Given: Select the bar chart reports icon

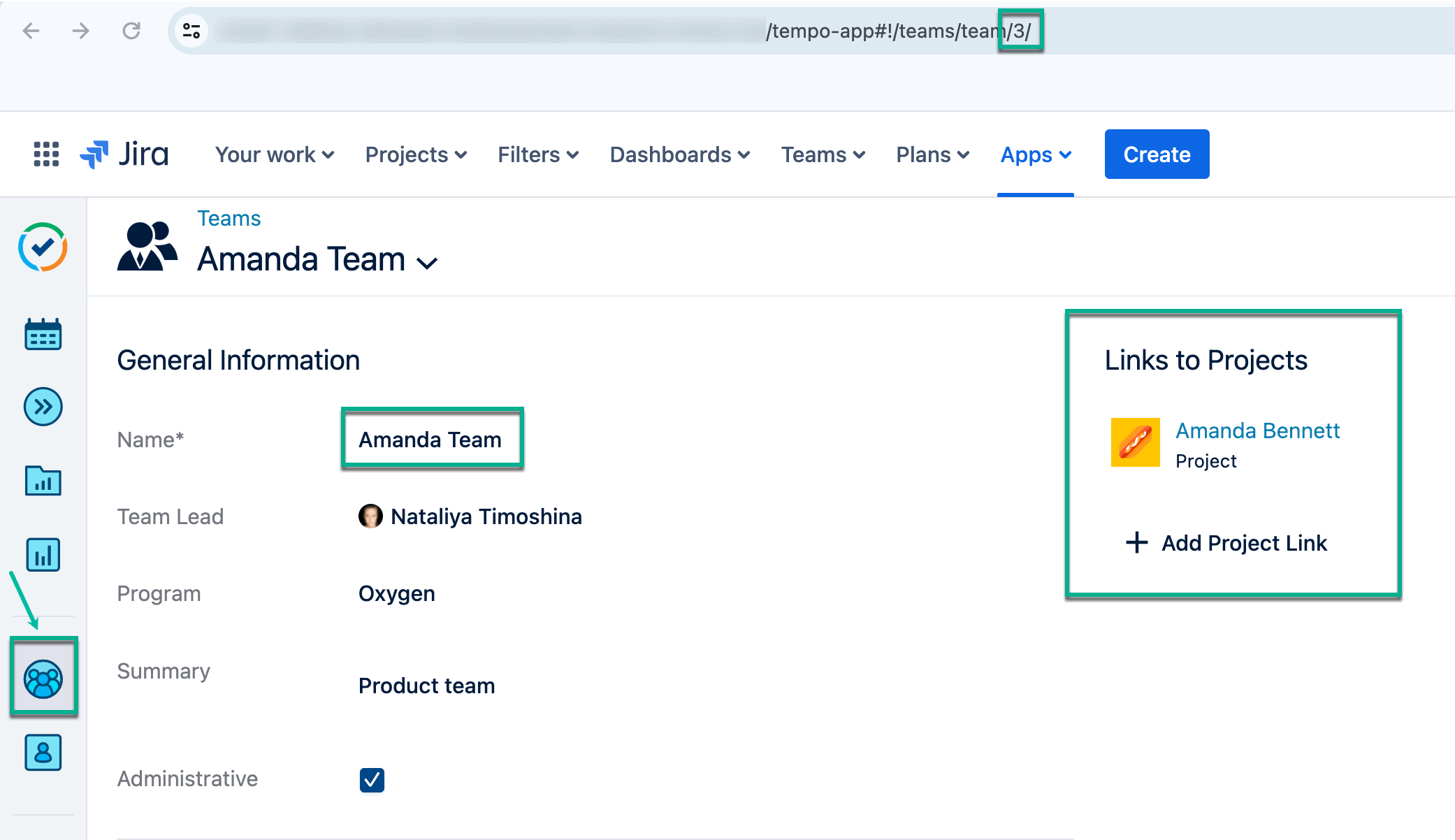Looking at the screenshot, I should coord(43,555).
